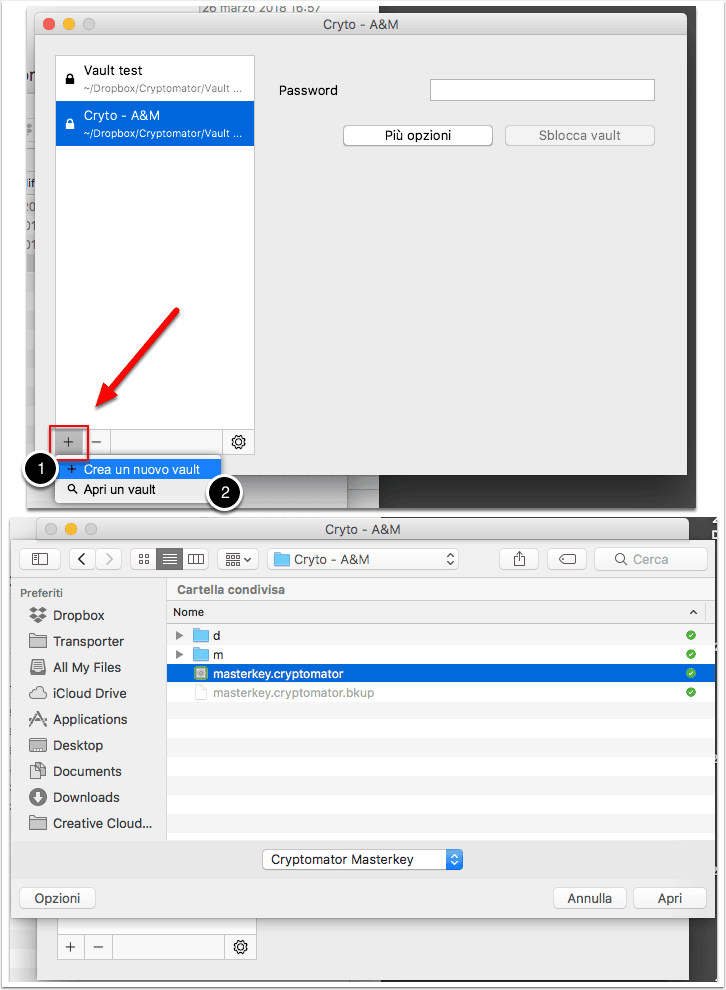Click the plus button in bottom window
This screenshot has width=726, height=990.
pyautogui.click(x=71, y=947)
